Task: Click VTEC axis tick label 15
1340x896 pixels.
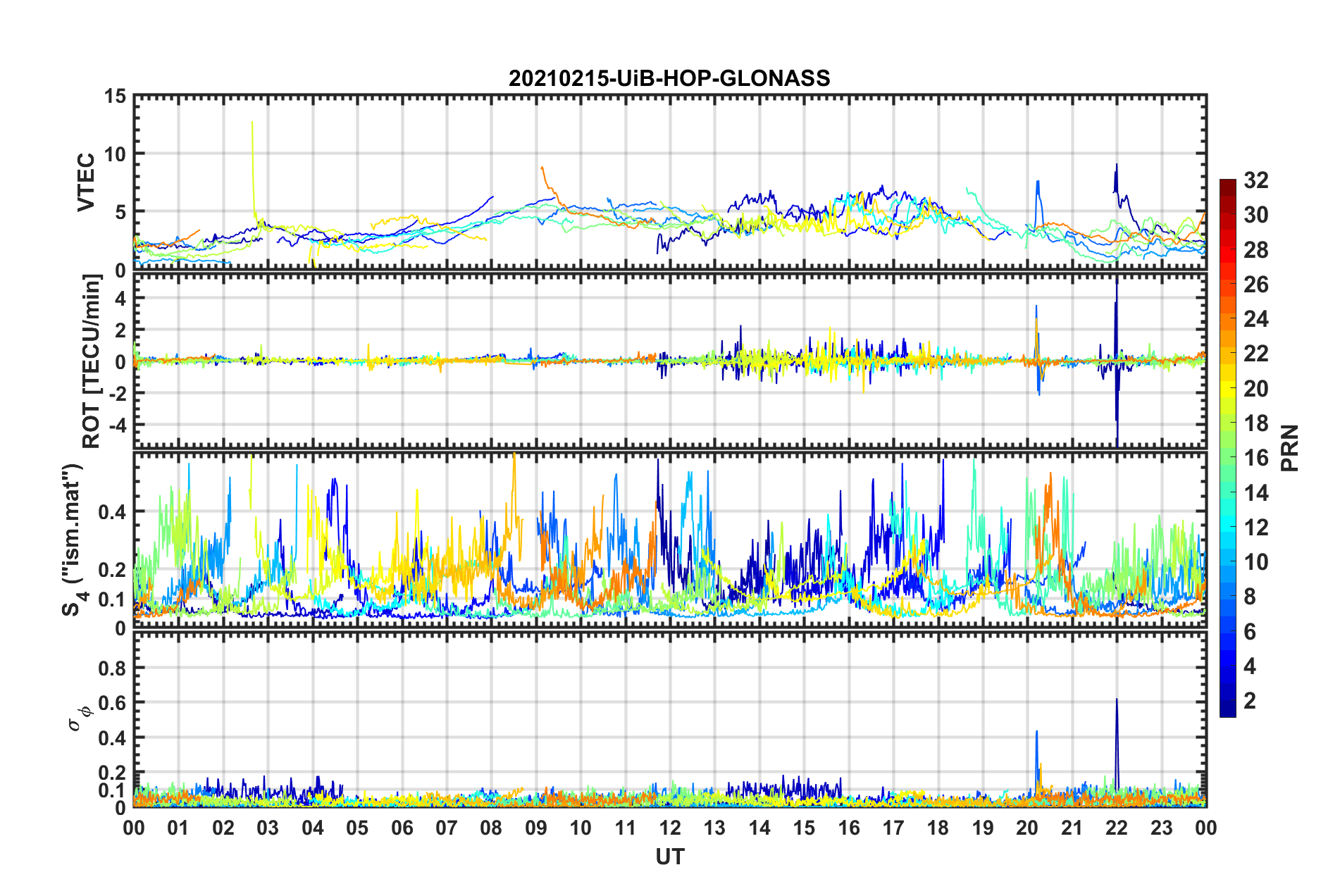Action: point(115,97)
